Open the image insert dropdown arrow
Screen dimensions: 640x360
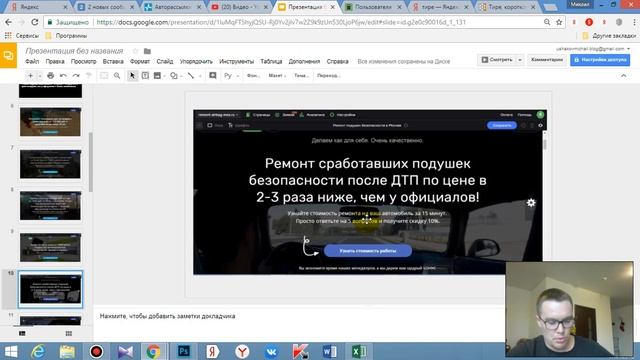coord(164,76)
